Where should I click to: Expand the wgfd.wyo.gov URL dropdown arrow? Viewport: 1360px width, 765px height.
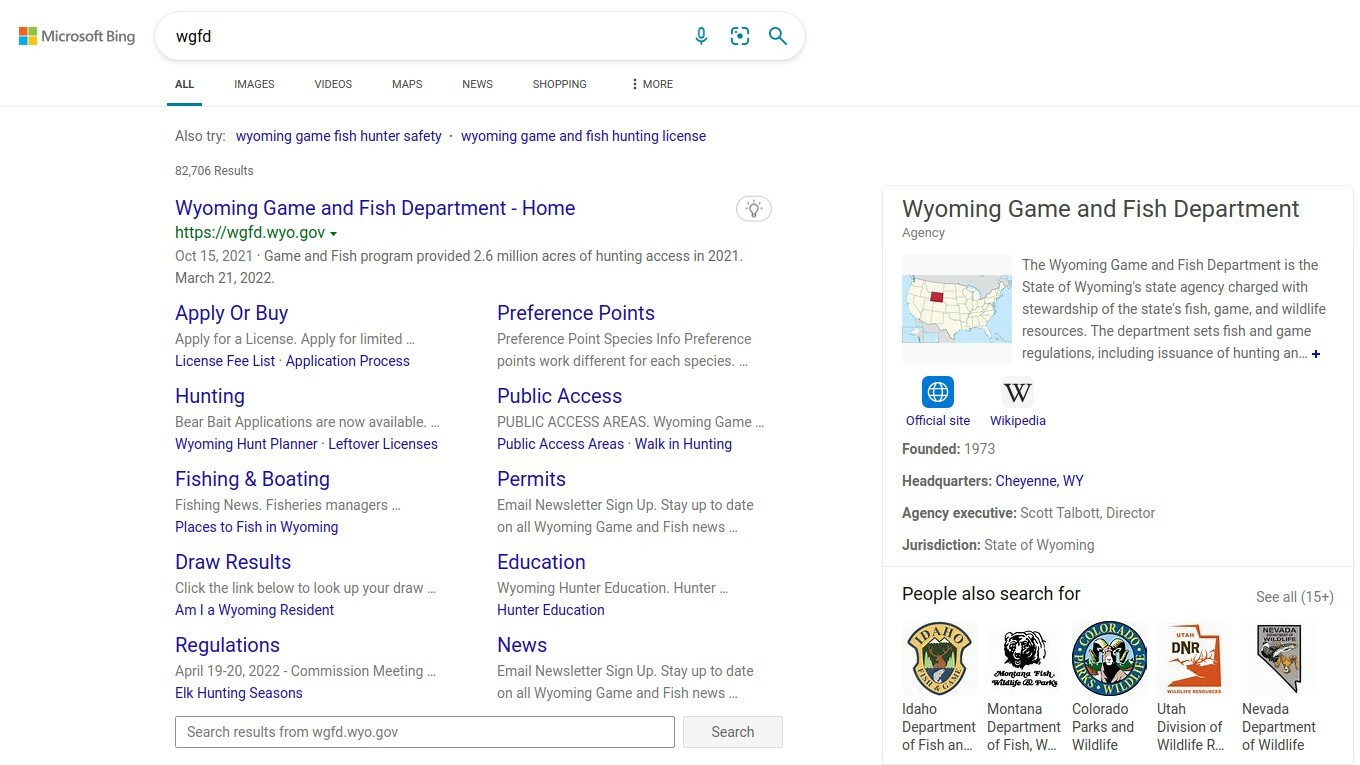tap(334, 234)
